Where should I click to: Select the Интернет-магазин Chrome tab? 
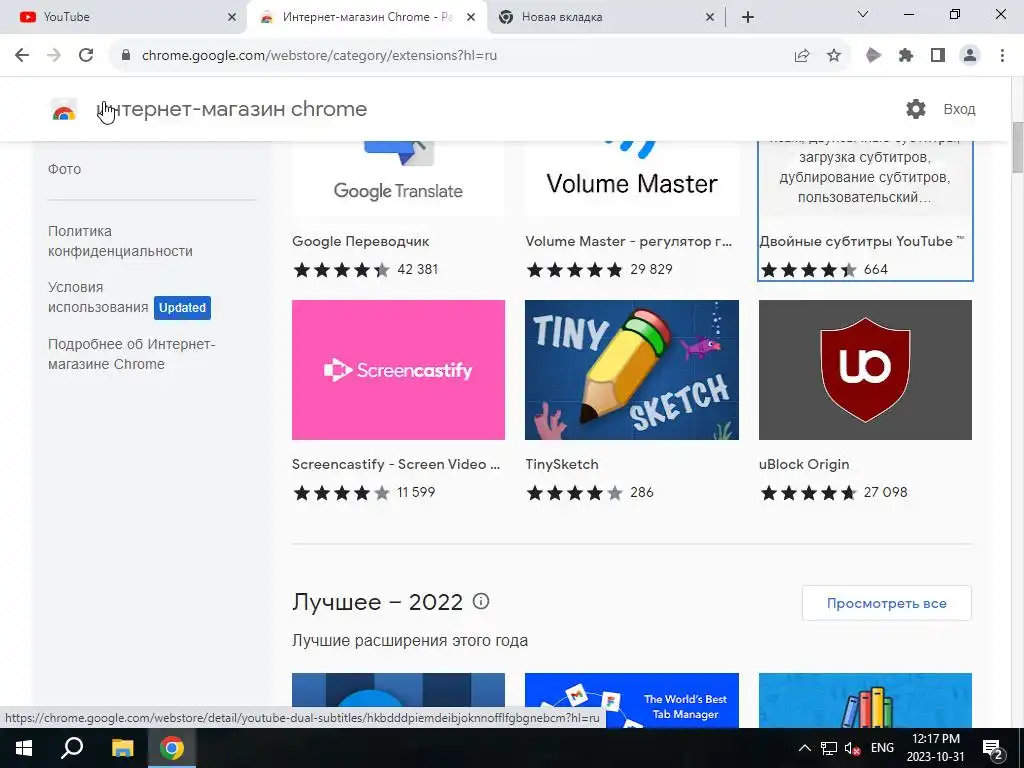[x=366, y=17]
